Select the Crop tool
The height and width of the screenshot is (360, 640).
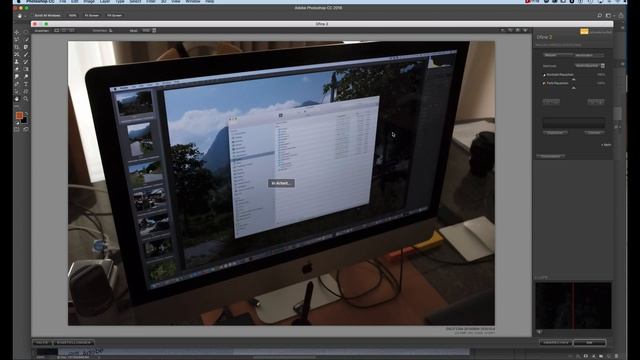17,47
